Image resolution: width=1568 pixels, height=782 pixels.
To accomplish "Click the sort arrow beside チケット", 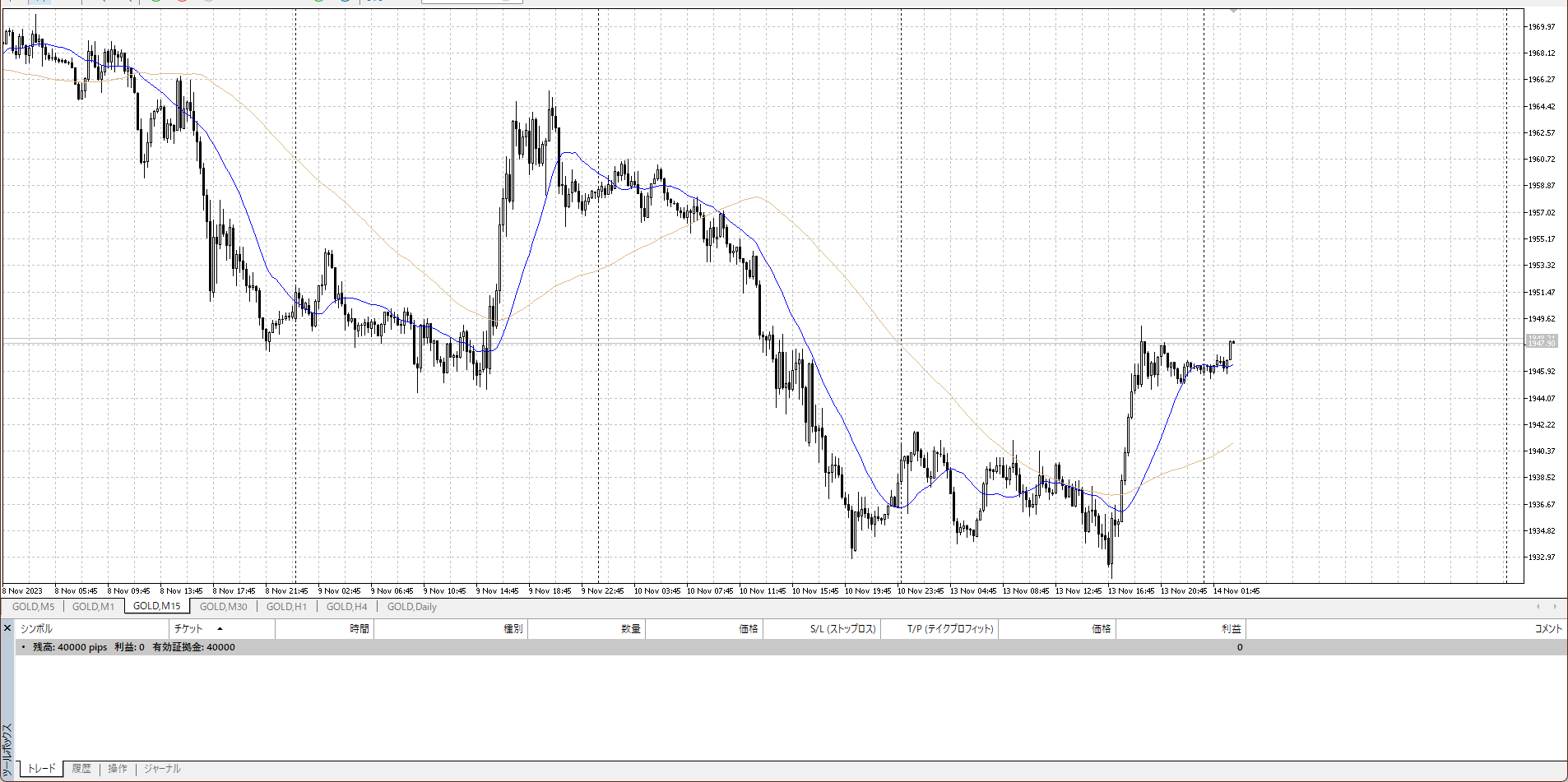I will 220,629.
